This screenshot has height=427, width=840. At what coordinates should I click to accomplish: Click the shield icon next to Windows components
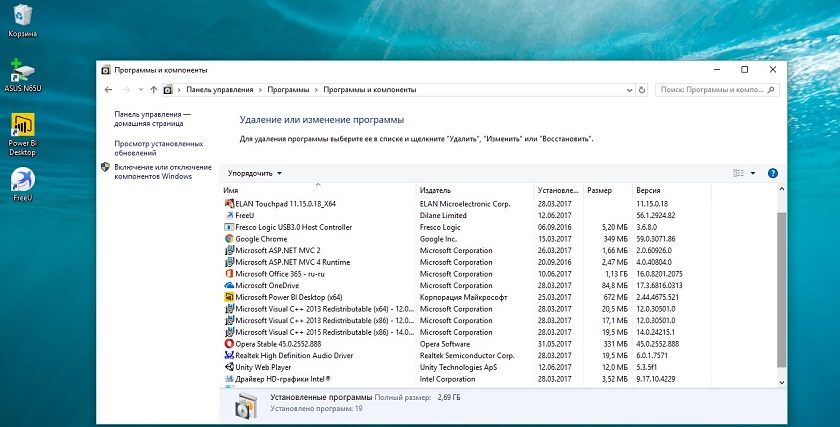(105, 167)
